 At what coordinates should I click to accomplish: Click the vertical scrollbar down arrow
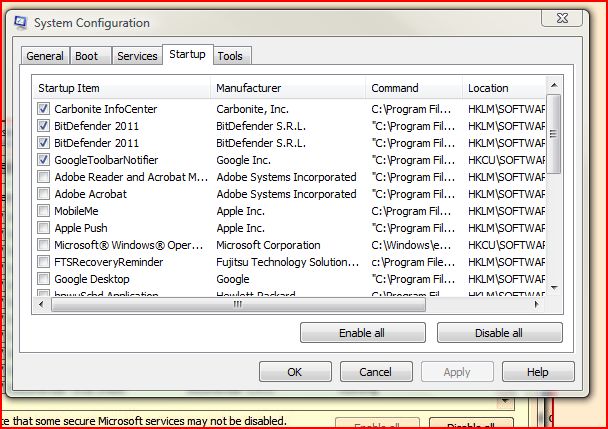point(554,288)
